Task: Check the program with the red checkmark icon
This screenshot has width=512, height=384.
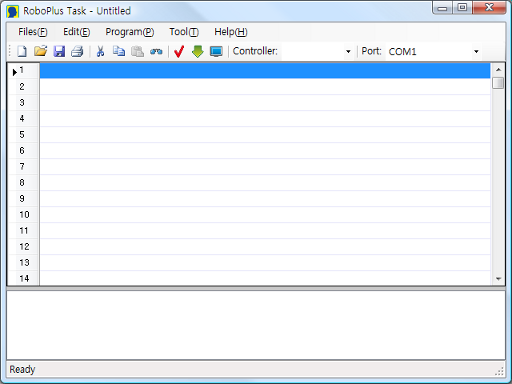Action: point(179,51)
